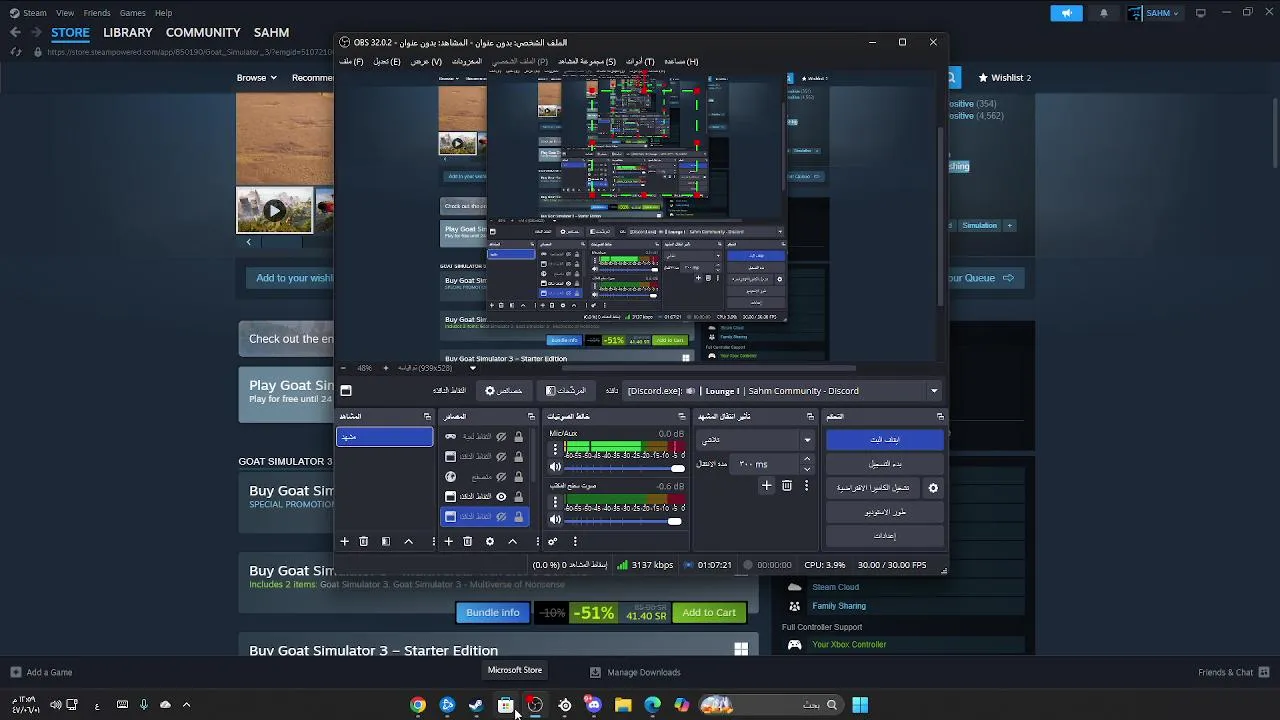Go back with Steam navigation arrow
The width and height of the screenshot is (1280, 720).
[x=15, y=32]
